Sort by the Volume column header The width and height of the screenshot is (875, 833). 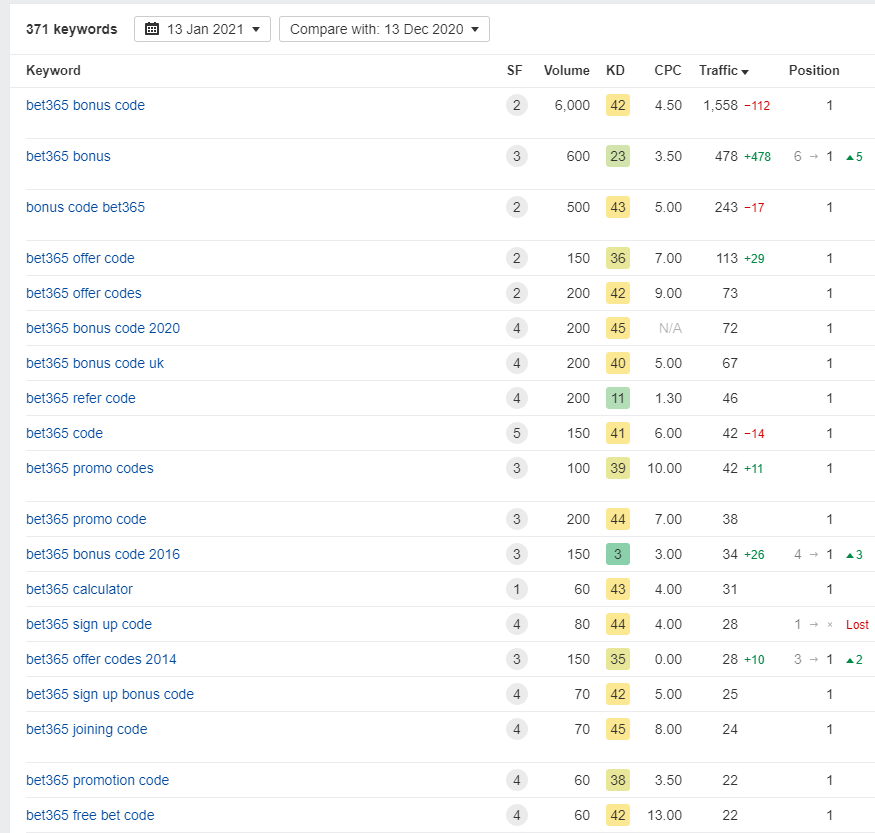566,71
